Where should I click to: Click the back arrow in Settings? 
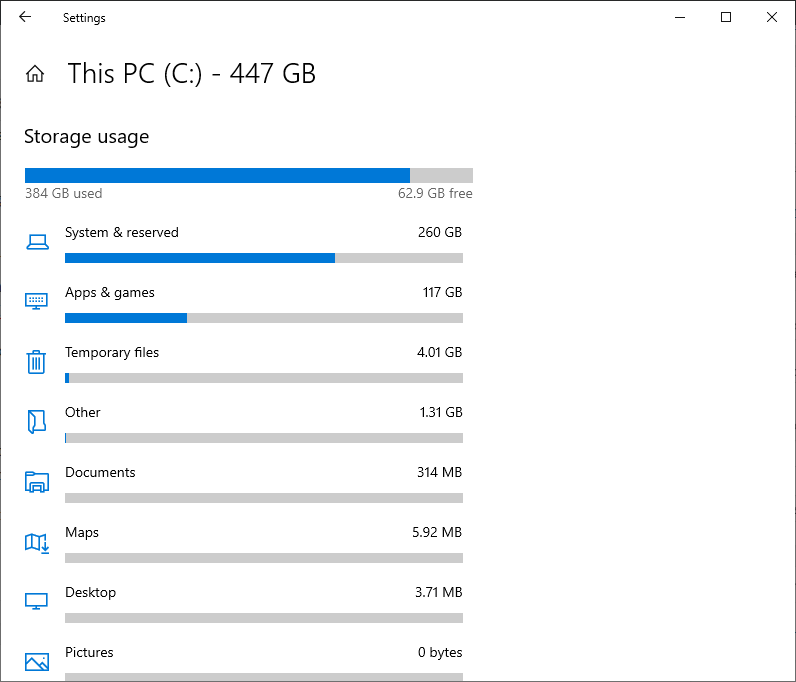[x=25, y=17]
